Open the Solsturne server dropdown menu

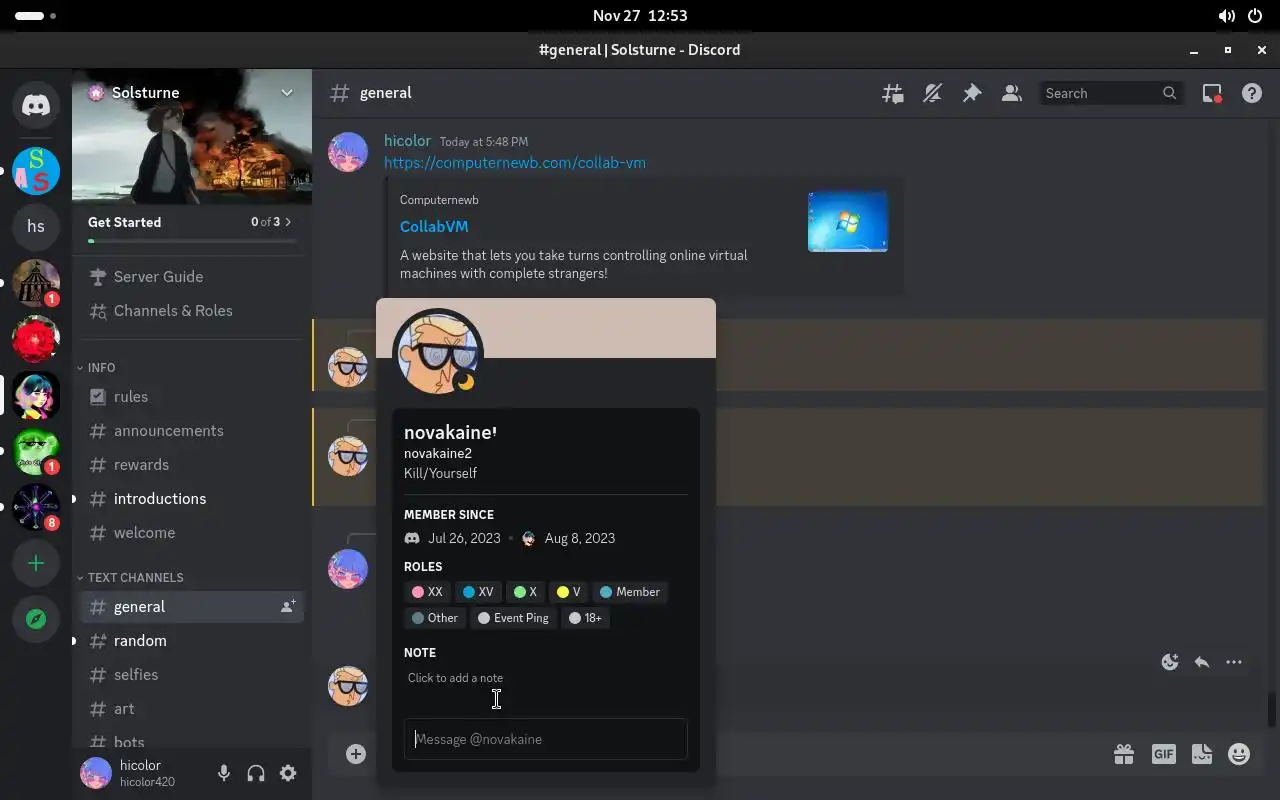[287, 92]
